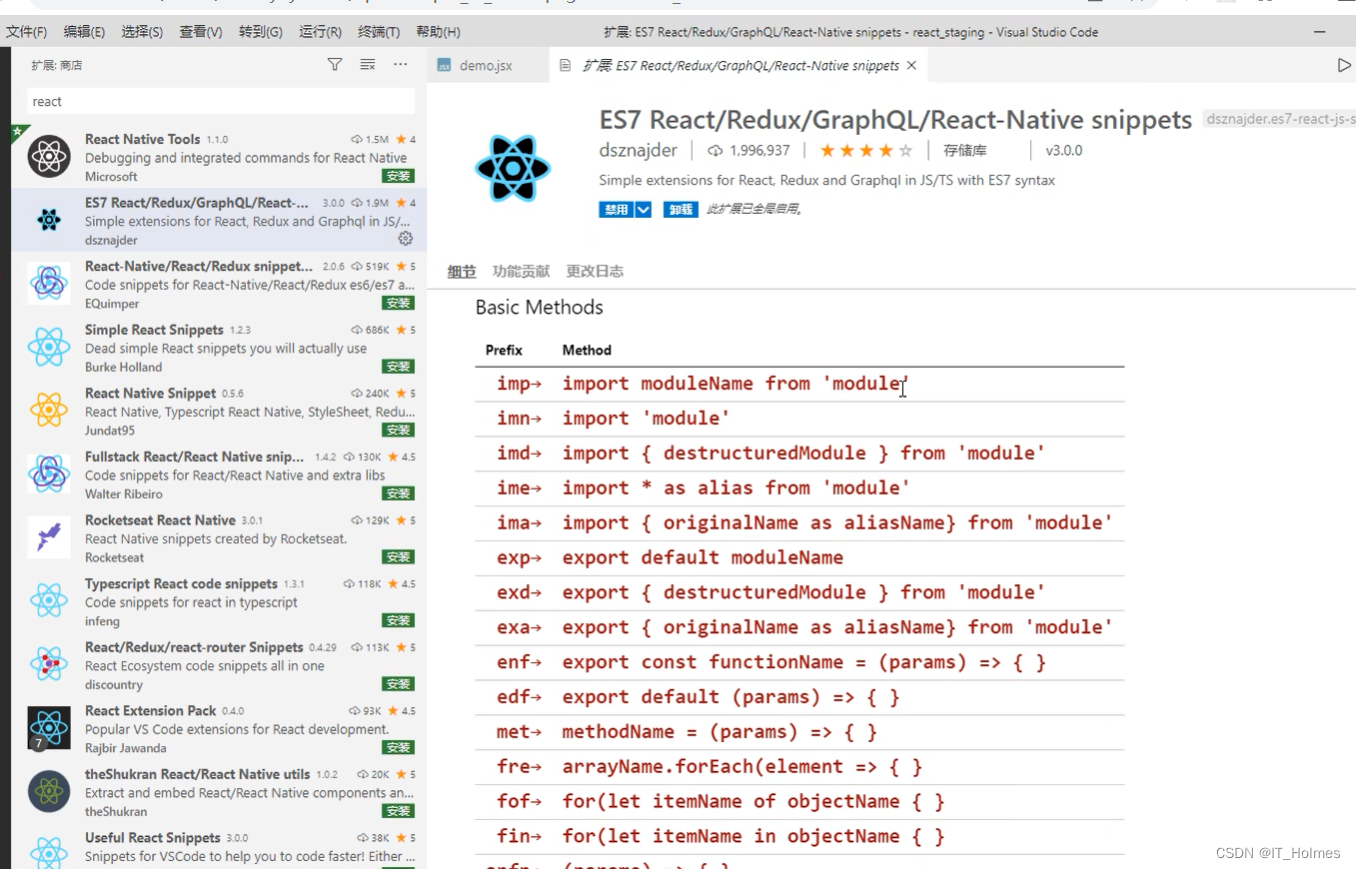Open the dsznajder publisher link

pyautogui.click(x=638, y=150)
